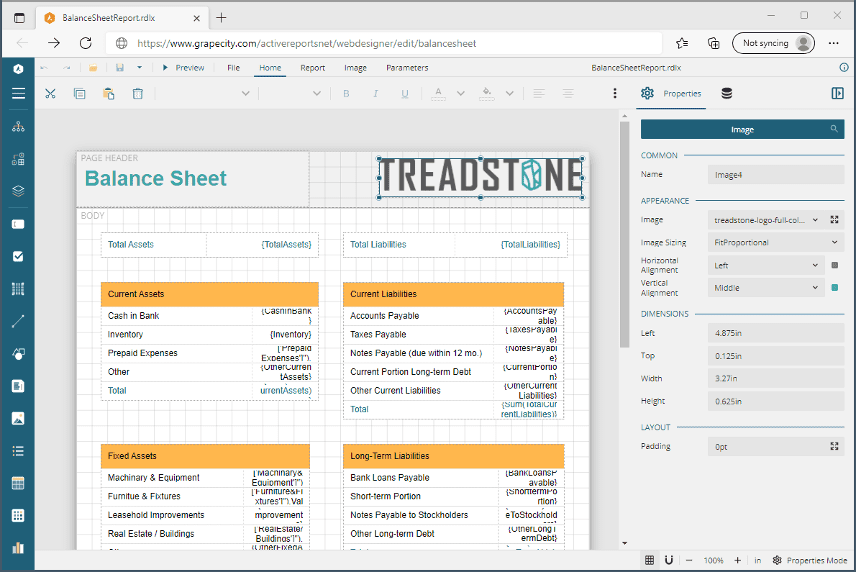Screen dimensions: 856x572
Task: Open the Data sources panel icon
Action: [x=727, y=94]
